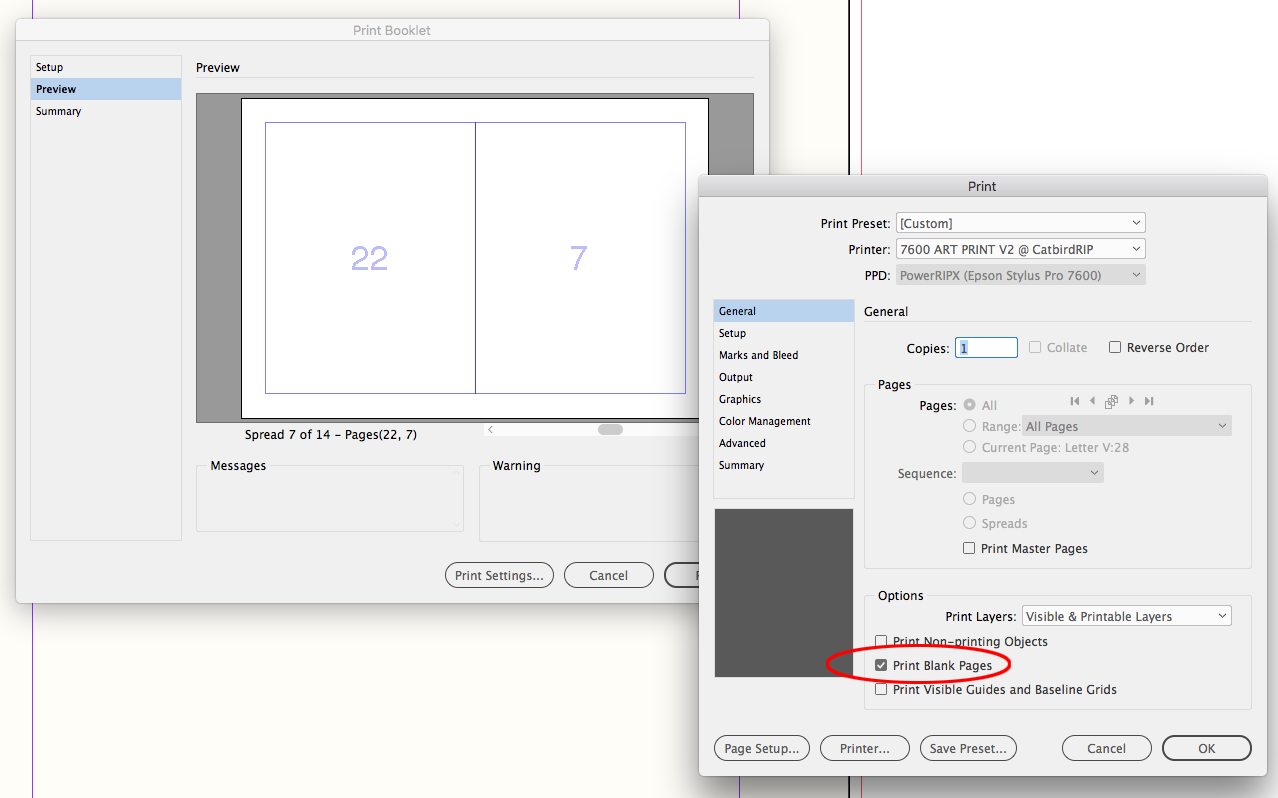Click the Save Preset button
This screenshot has height=798, width=1278.
(x=967, y=747)
